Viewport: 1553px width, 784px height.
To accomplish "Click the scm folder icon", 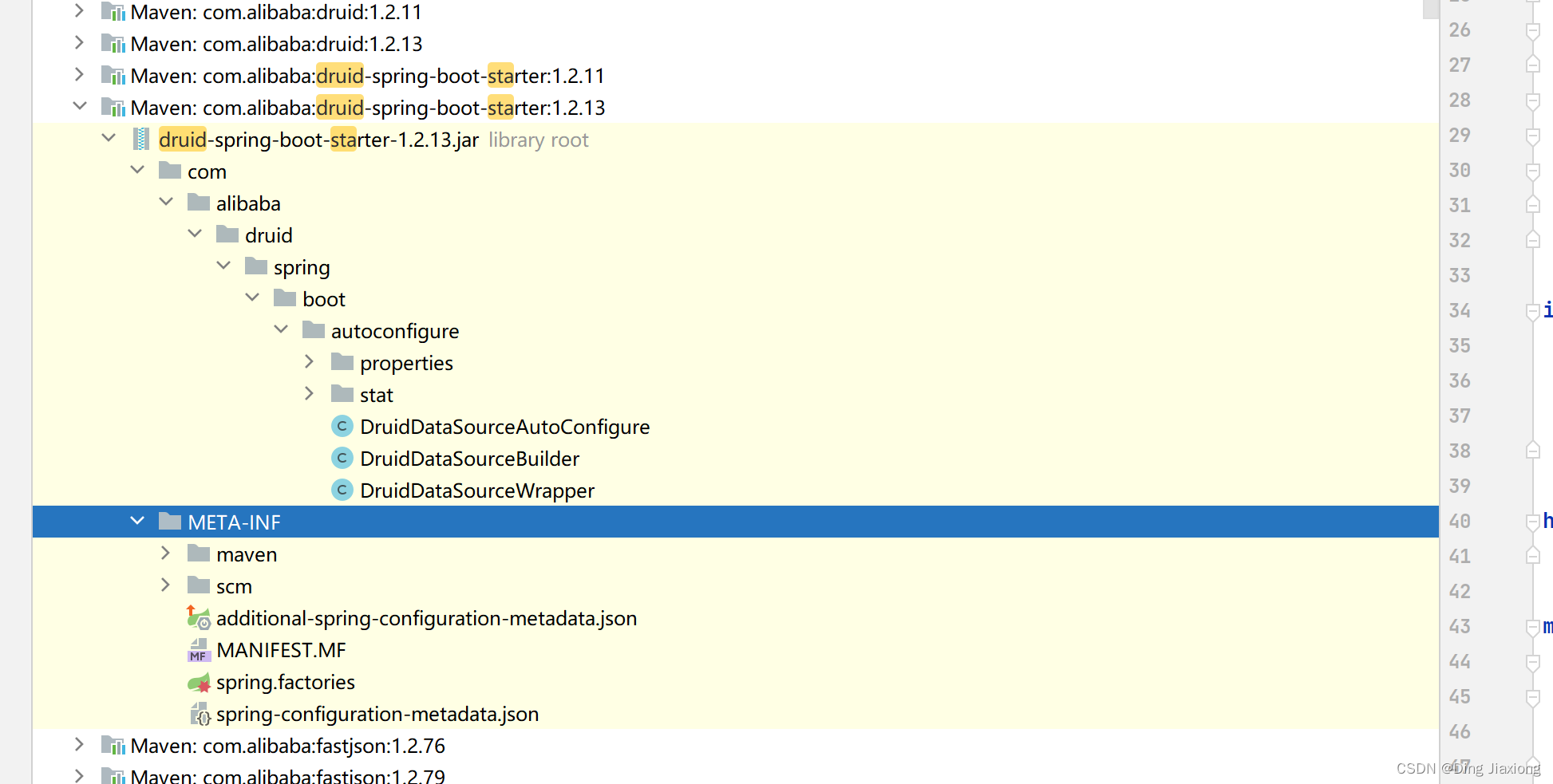I will pos(199,585).
